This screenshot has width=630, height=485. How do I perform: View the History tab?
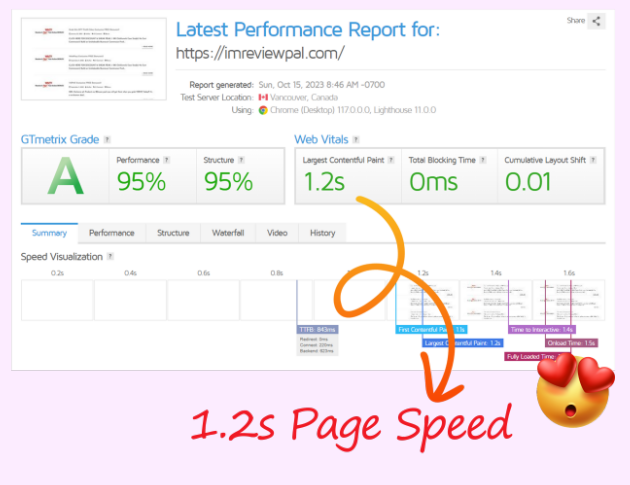tap(322, 233)
